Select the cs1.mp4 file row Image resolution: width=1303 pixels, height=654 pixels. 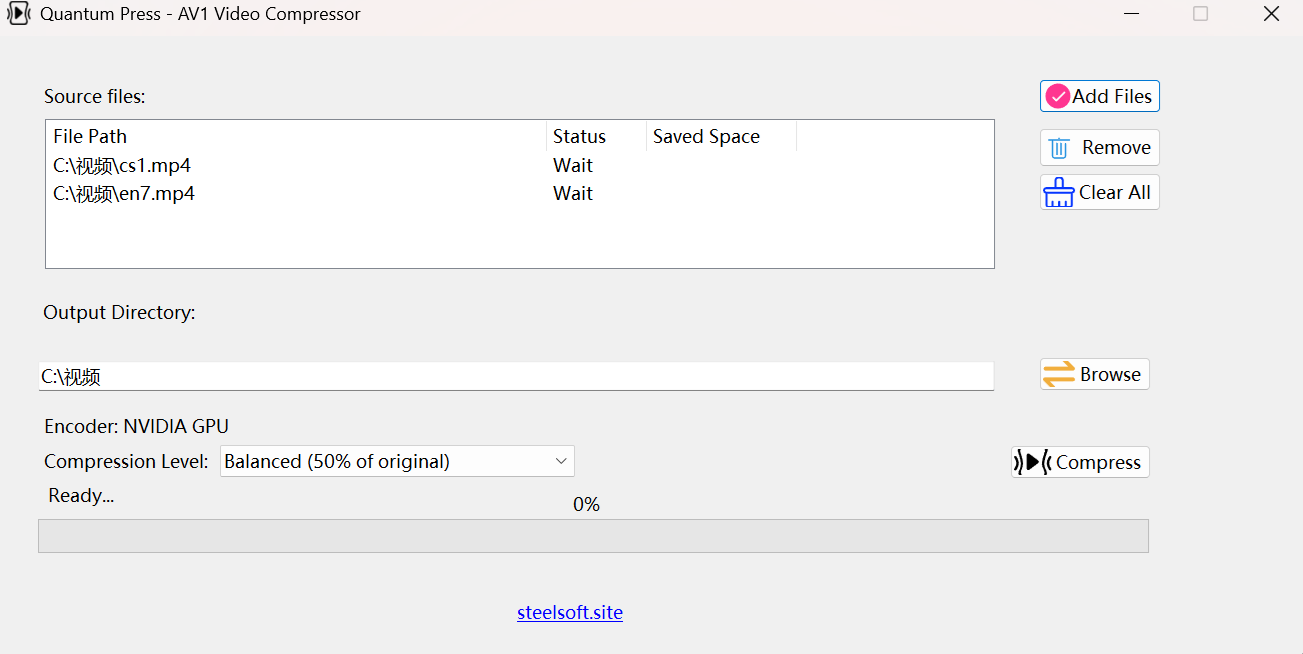(122, 165)
